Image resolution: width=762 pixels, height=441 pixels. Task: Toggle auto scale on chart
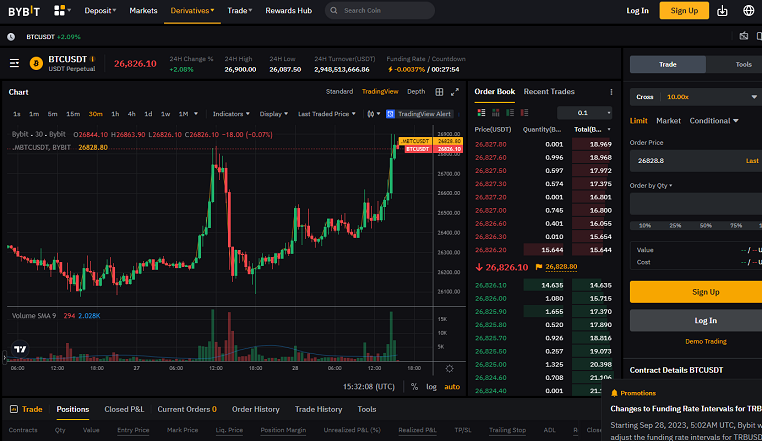pos(452,387)
